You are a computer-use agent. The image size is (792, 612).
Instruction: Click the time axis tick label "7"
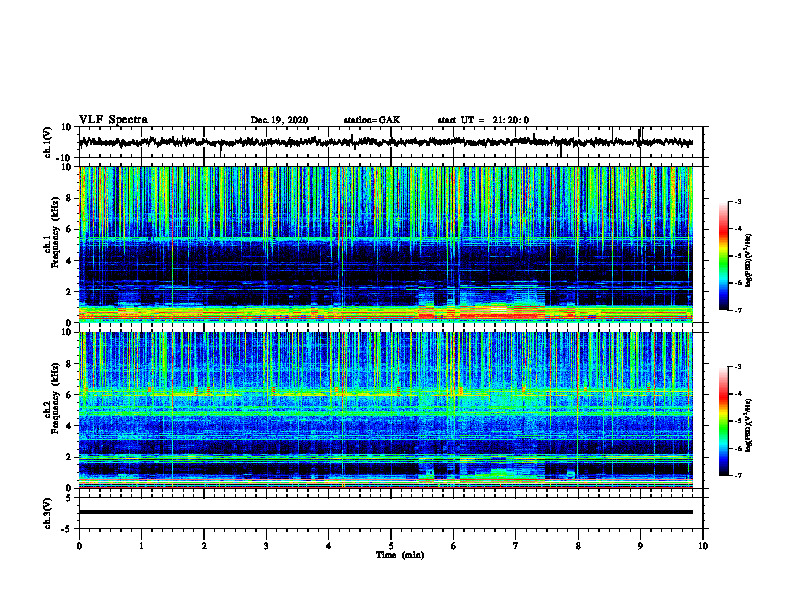pyautogui.click(x=516, y=546)
